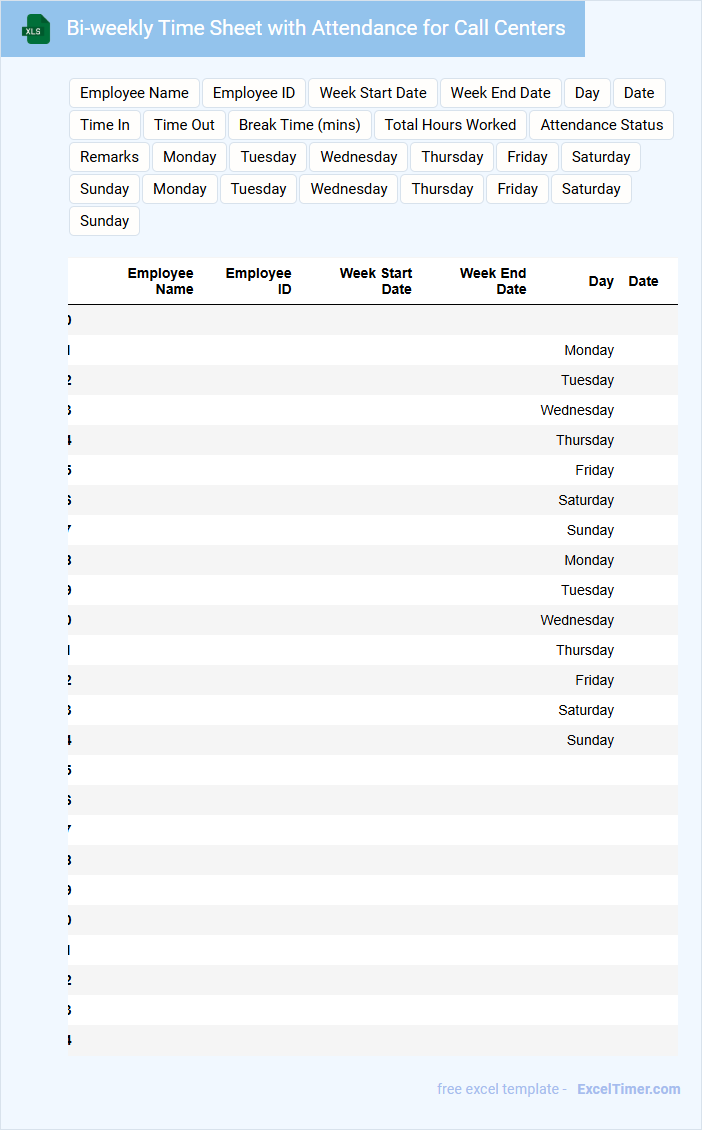Click the green XLS file icon
Viewport: 702px width, 1130px height.
tap(36, 30)
